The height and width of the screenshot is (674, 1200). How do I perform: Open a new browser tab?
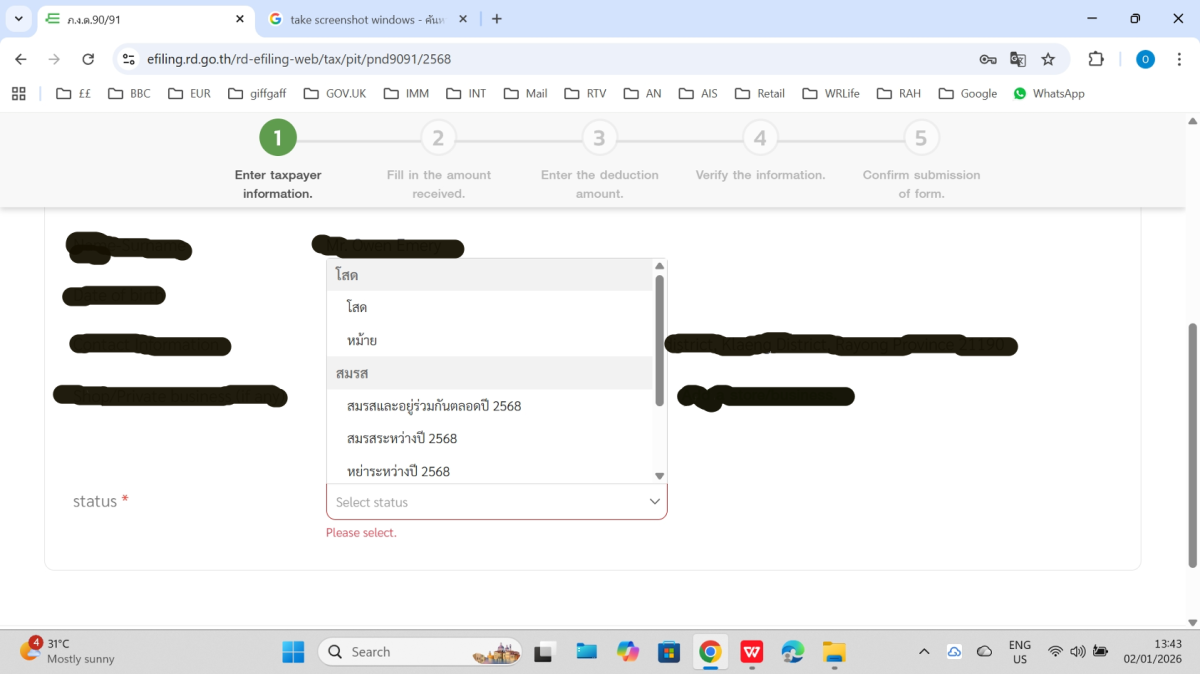click(x=497, y=19)
